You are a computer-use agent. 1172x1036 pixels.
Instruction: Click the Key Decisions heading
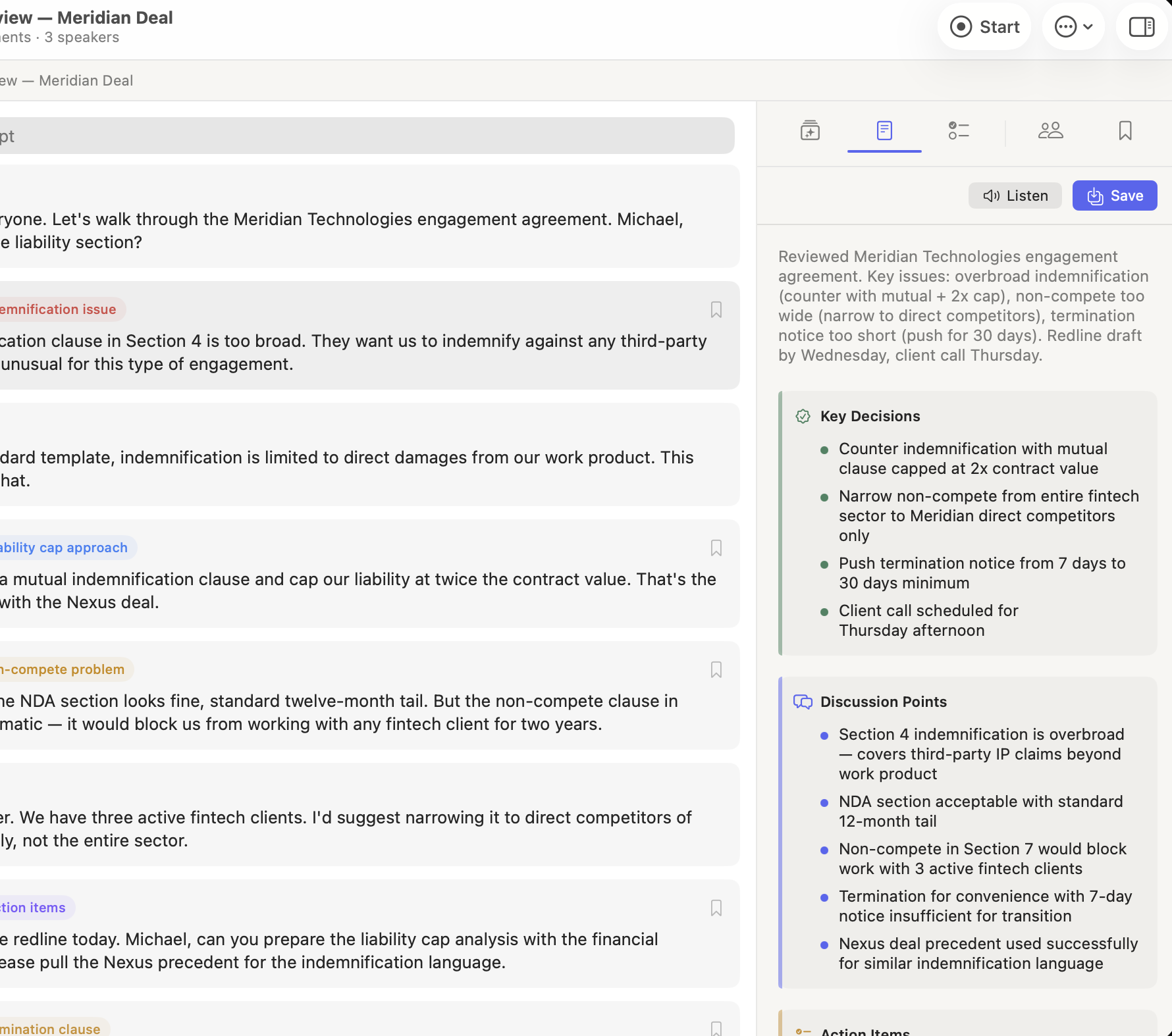click(x=870, y=416)
